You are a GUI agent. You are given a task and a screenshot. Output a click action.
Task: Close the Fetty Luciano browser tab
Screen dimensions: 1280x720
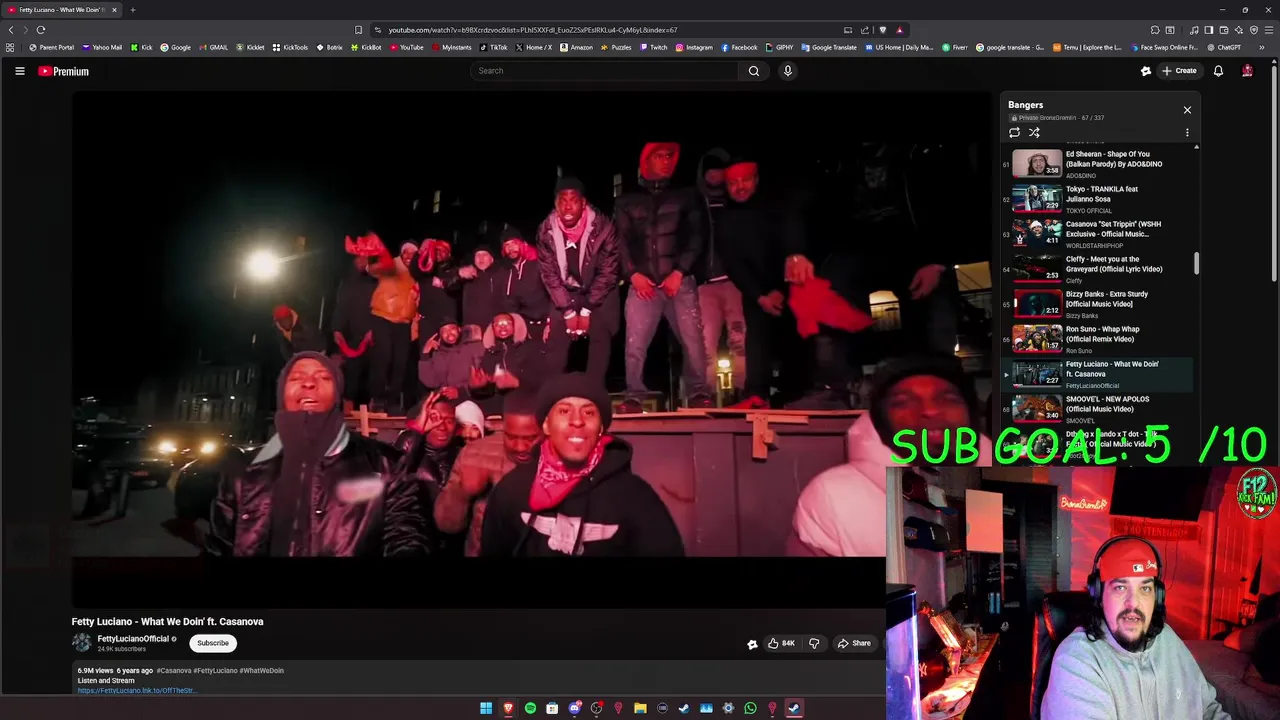point(114,10)
